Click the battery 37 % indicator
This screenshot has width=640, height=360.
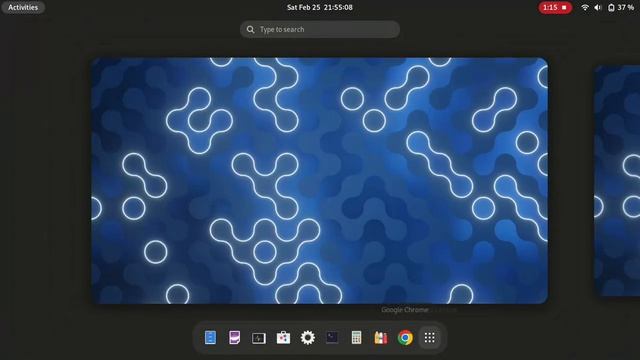621,7
